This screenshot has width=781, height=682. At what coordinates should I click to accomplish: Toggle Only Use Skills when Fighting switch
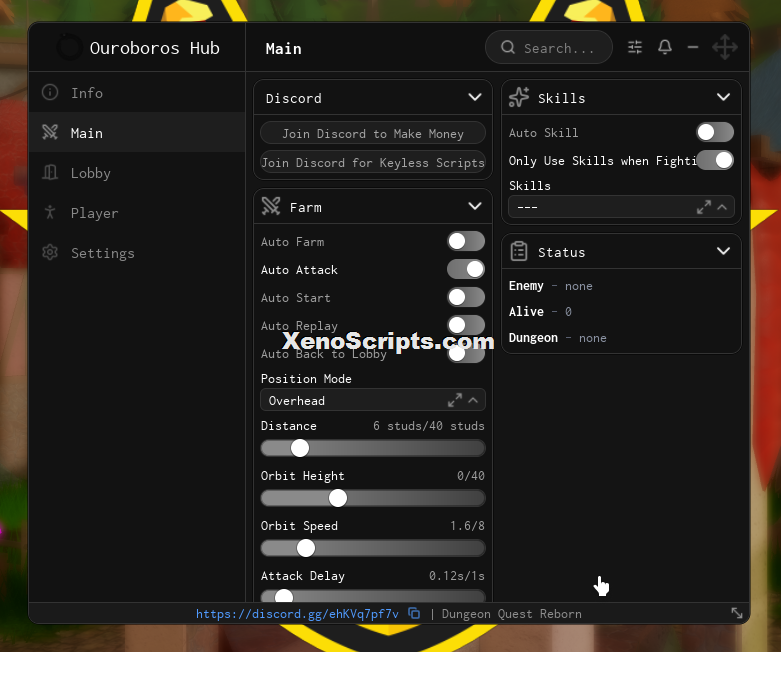pos(715,160)
